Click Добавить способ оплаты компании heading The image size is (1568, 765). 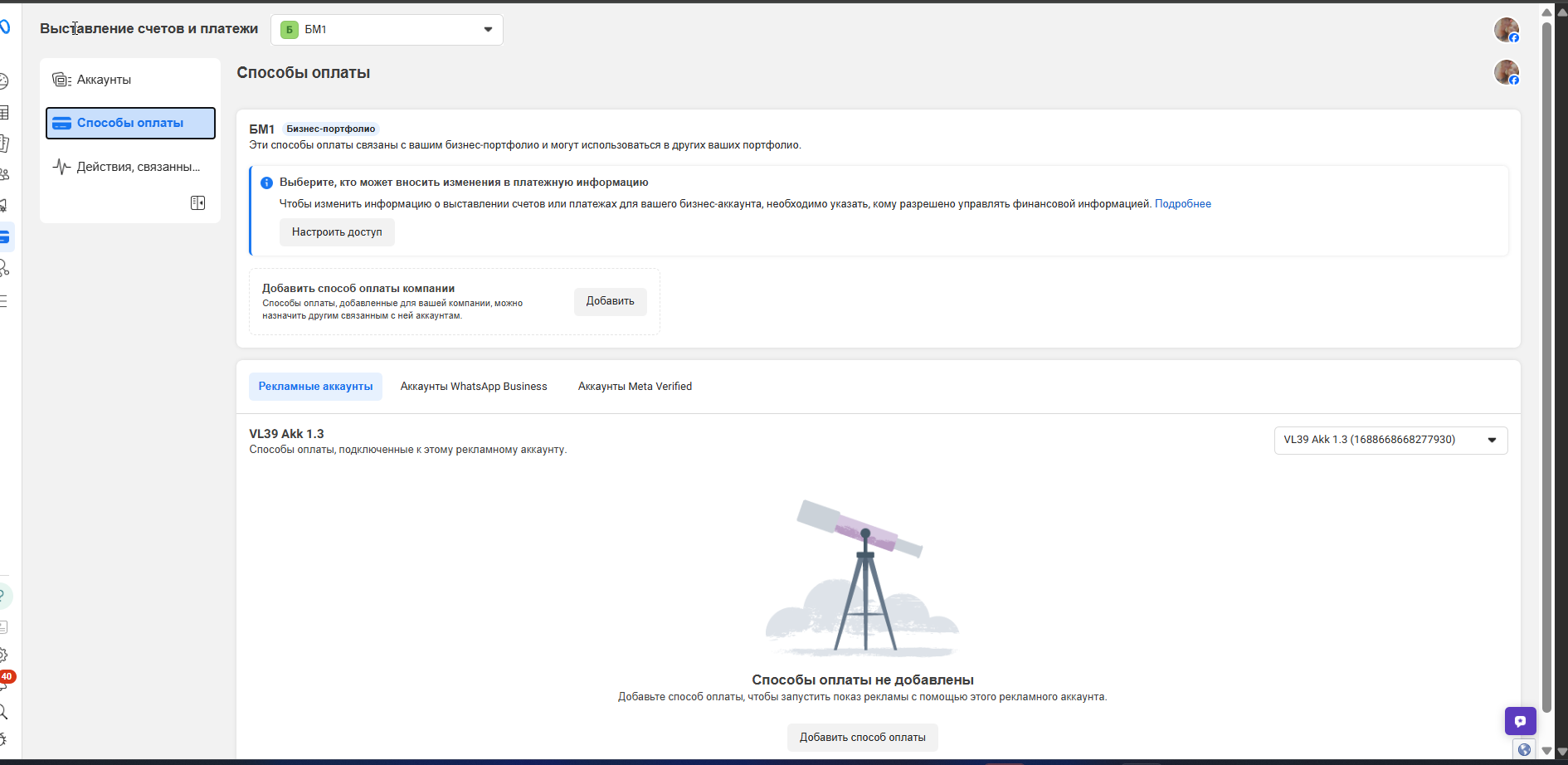click(x=358, y=289)
